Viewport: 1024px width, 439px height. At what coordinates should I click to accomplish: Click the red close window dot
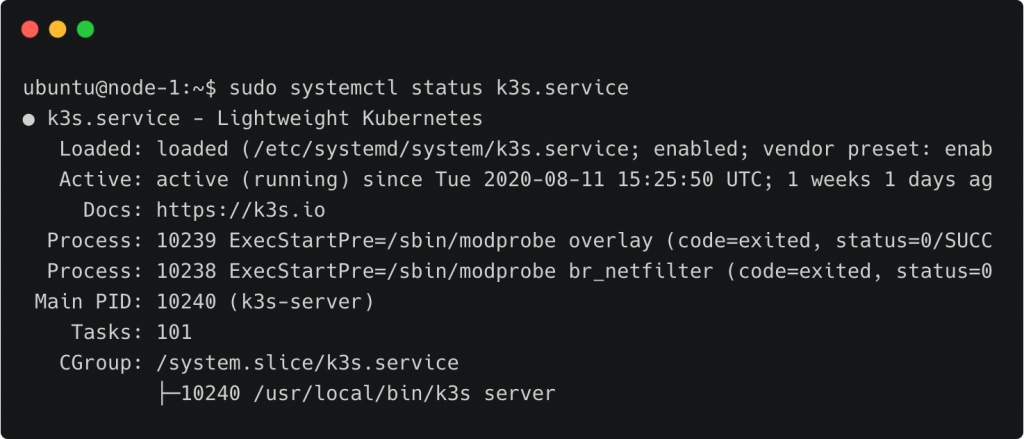point(30,29)
